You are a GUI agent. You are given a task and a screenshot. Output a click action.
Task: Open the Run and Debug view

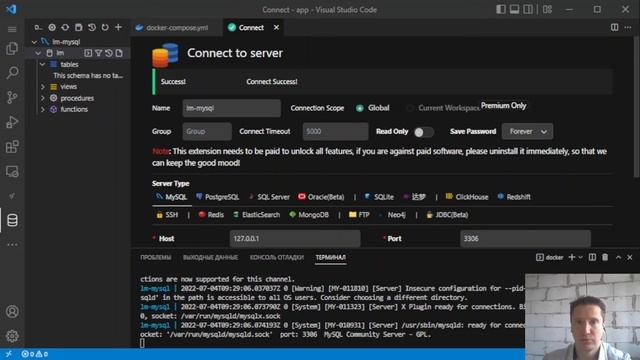[x=12, y=122]
